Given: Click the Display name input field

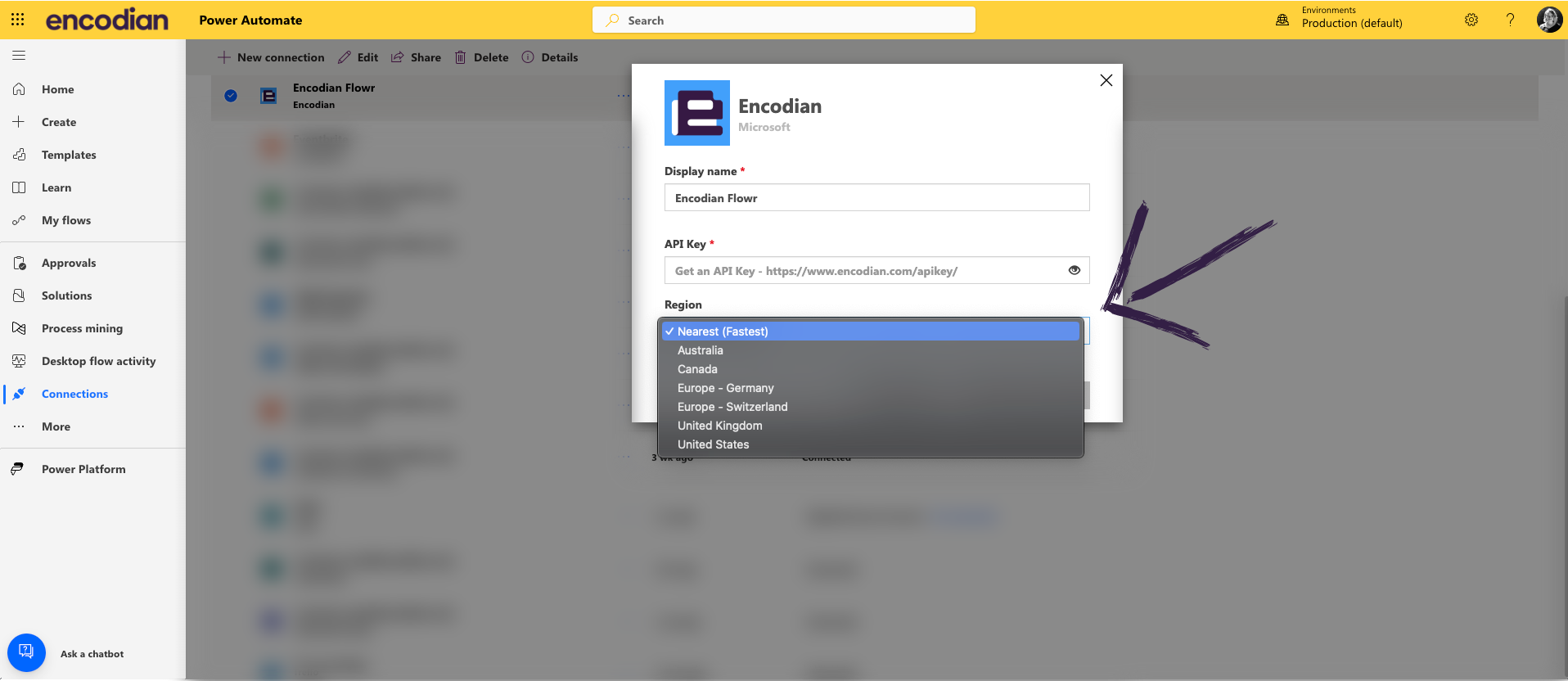Looking at the screenshot, I should (876, 197).
